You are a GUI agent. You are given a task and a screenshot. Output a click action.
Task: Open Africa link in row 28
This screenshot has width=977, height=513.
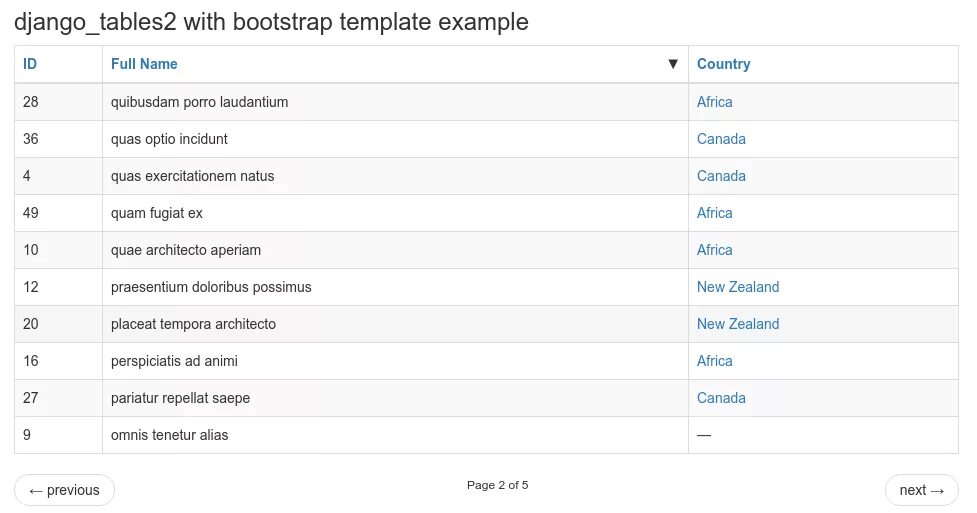(715, 102)
